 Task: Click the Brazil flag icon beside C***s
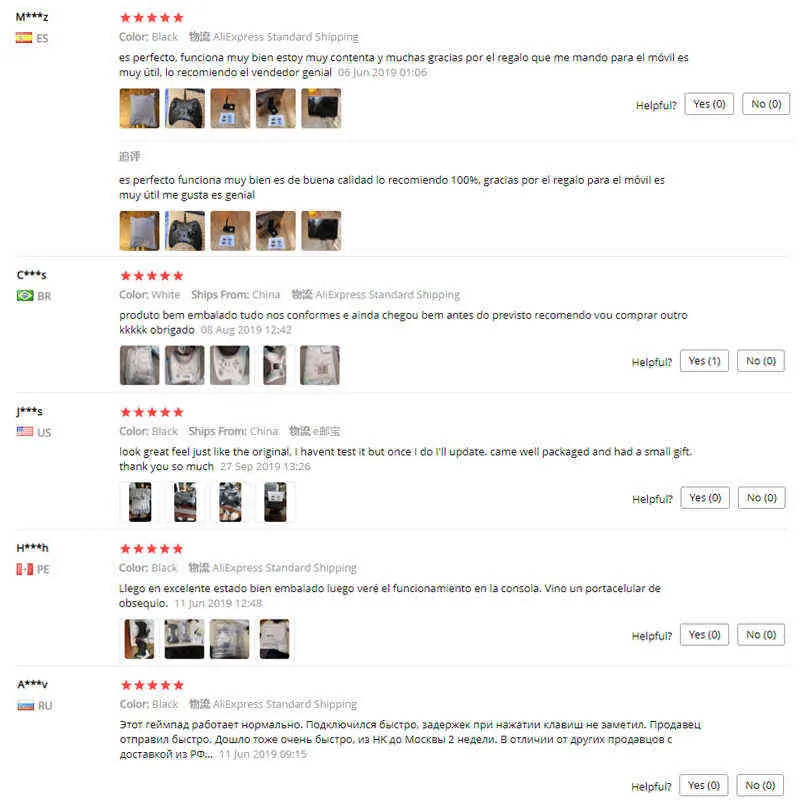point(25,295)
